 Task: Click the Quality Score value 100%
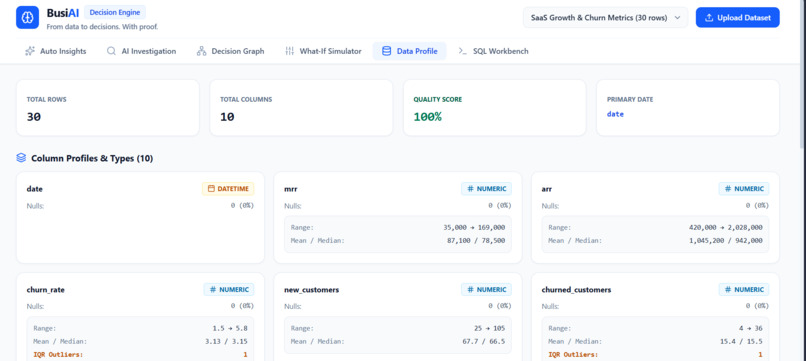(427, 117)
